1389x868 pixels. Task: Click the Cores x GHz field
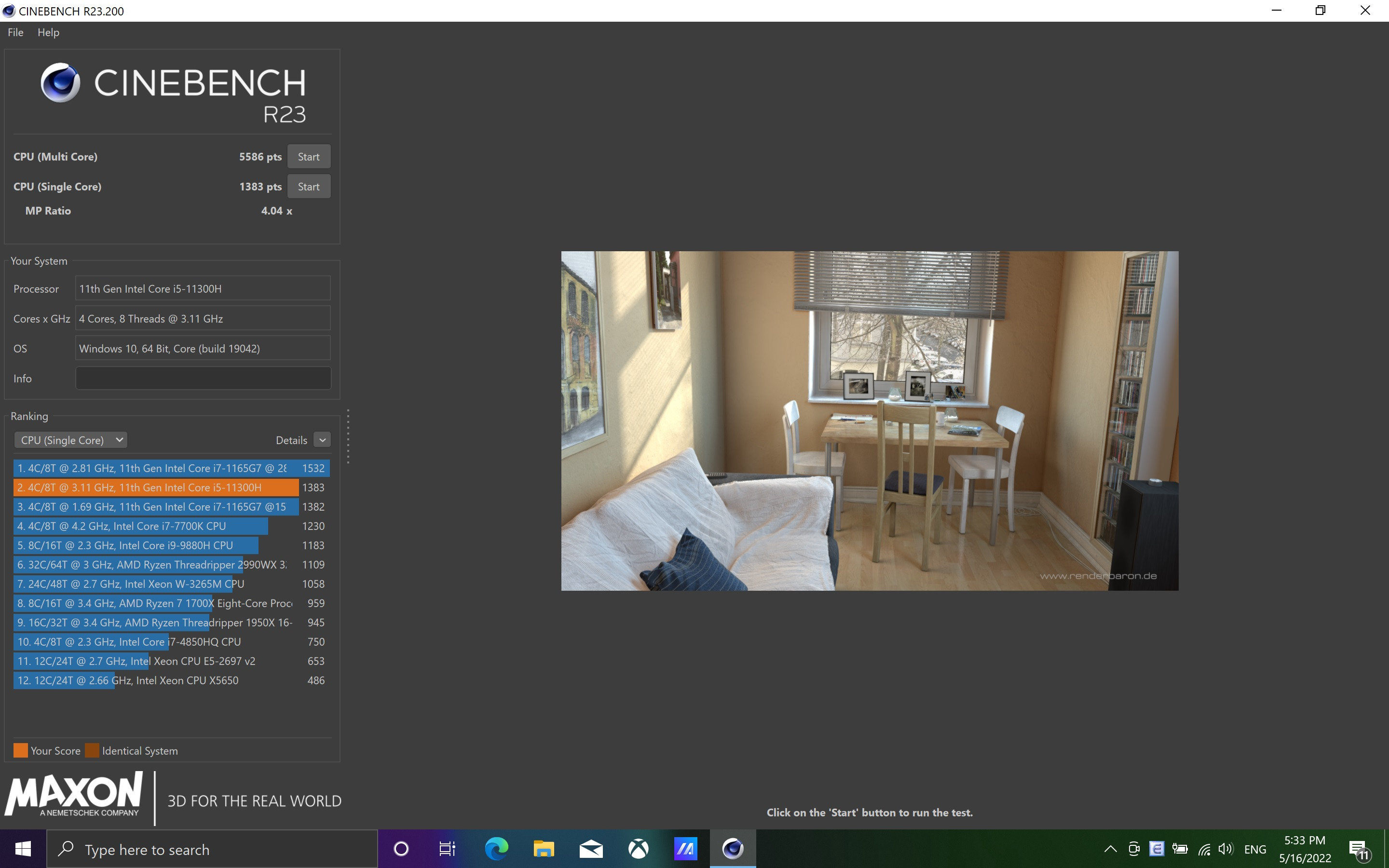203,318
